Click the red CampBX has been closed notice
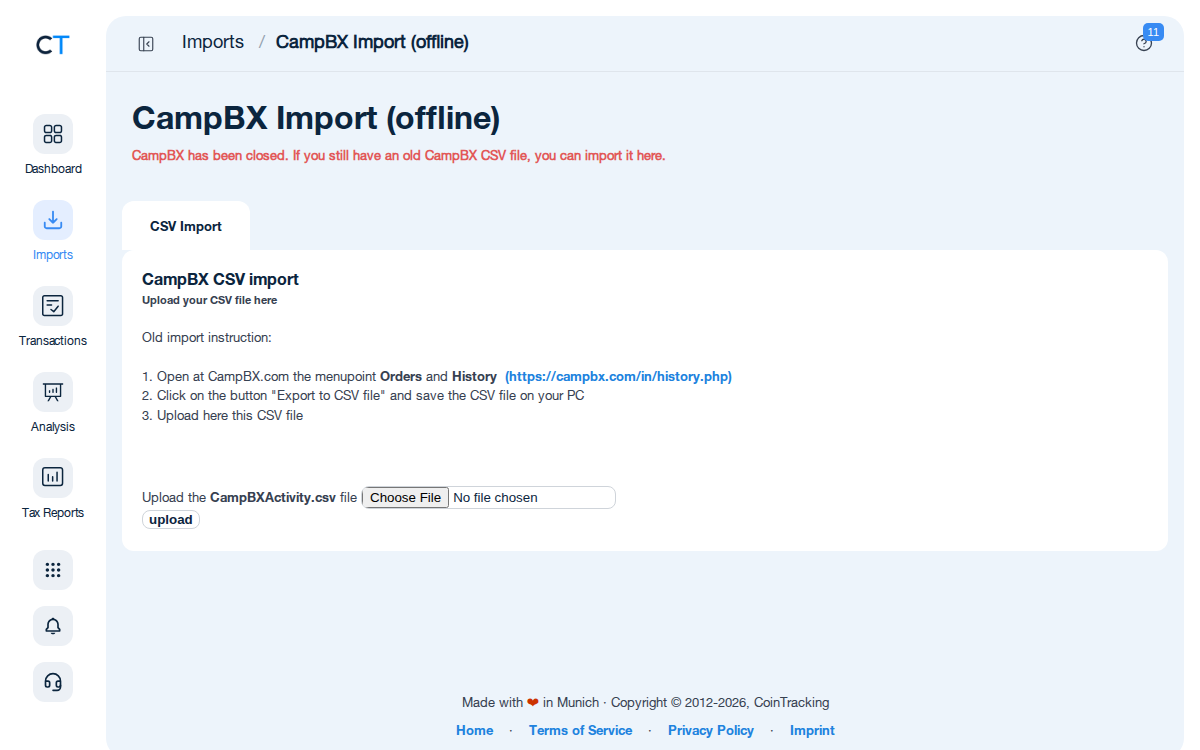This screenshot has height=750, width=1200. click(x=398, y=156)
